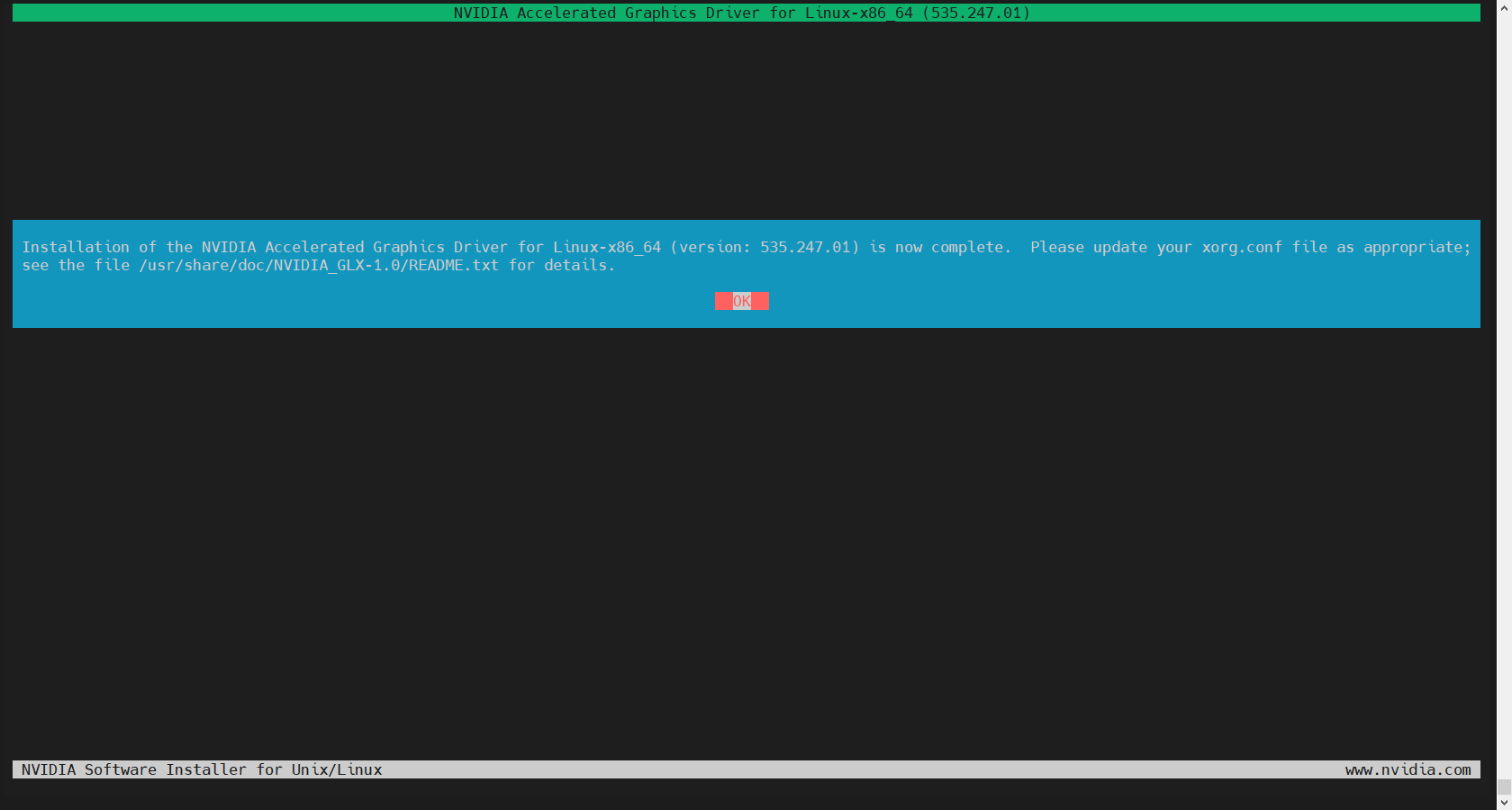Image resolution: width=1512 pixels, height=810 pixels.
Task: Click "version: 535.247.01" in the dialog message
Action: click(765, 247)
